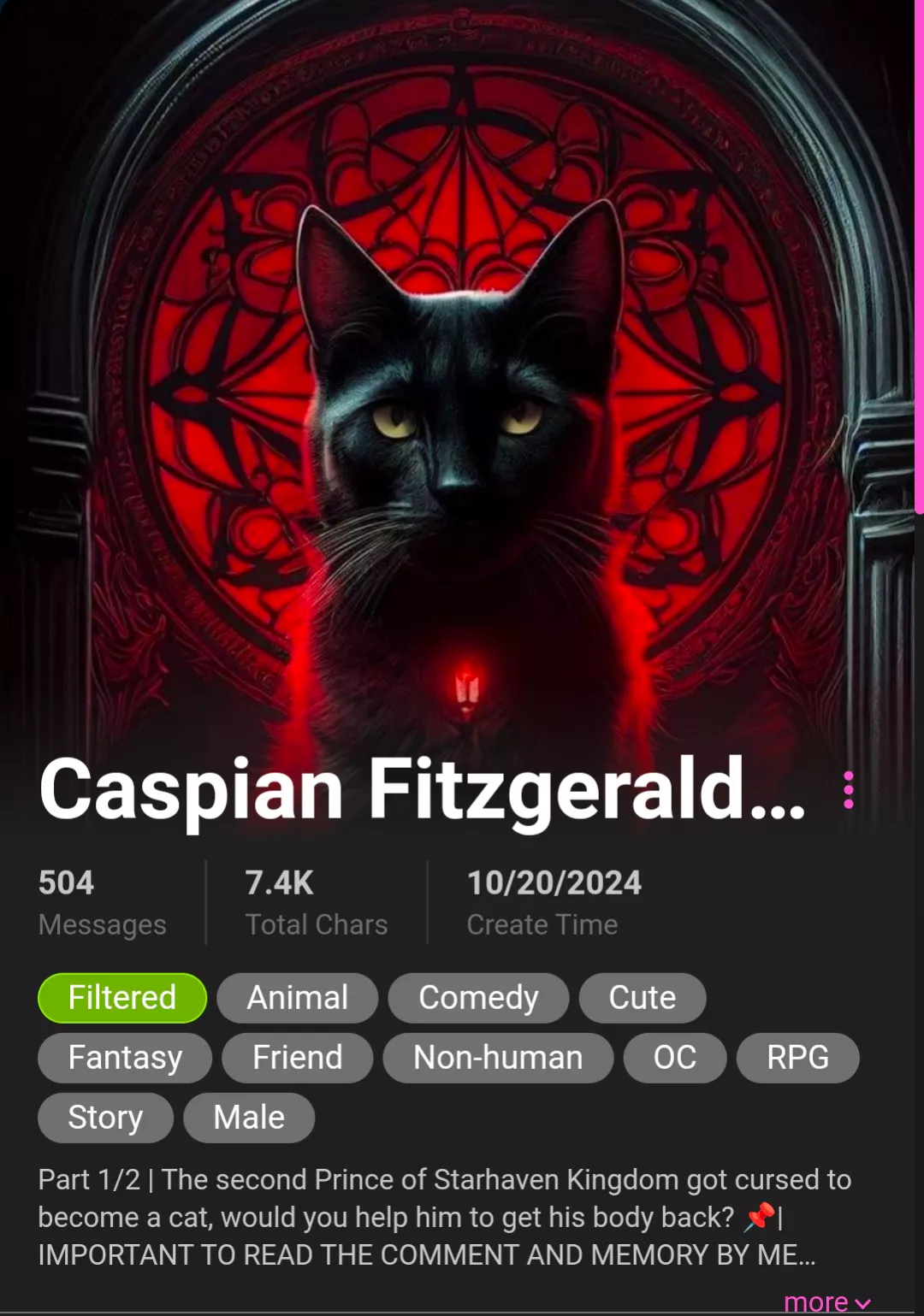Open the RPG tag
This screenshot has height=1316, width=924.
(x=797, y=1058)
